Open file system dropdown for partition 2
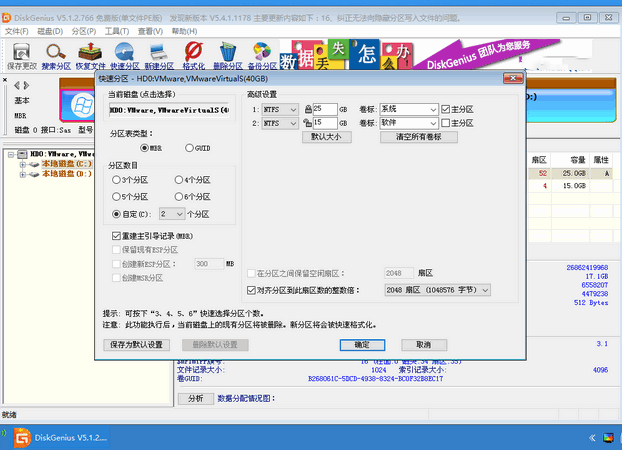This screenshot has width=622, height=450. 280,123
